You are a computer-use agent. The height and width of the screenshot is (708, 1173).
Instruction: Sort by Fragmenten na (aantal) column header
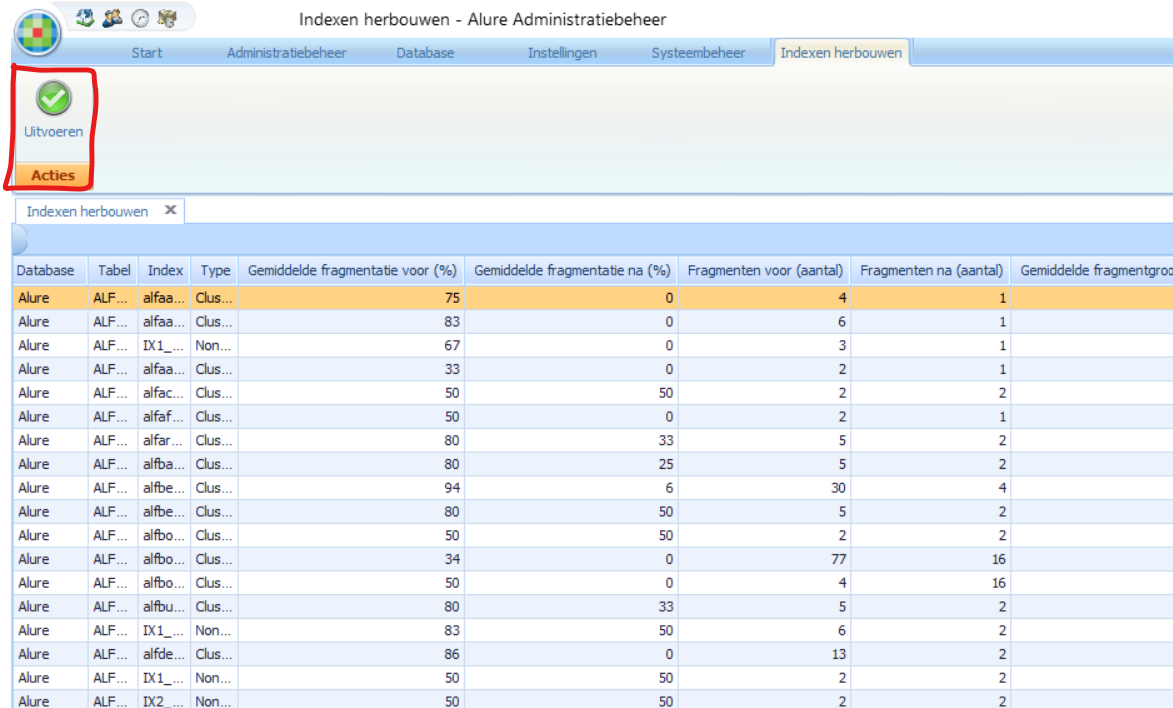[930, 271]
